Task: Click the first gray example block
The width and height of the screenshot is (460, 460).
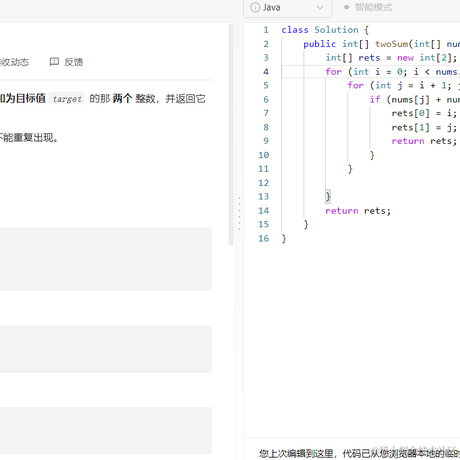Action: point(106,259)
